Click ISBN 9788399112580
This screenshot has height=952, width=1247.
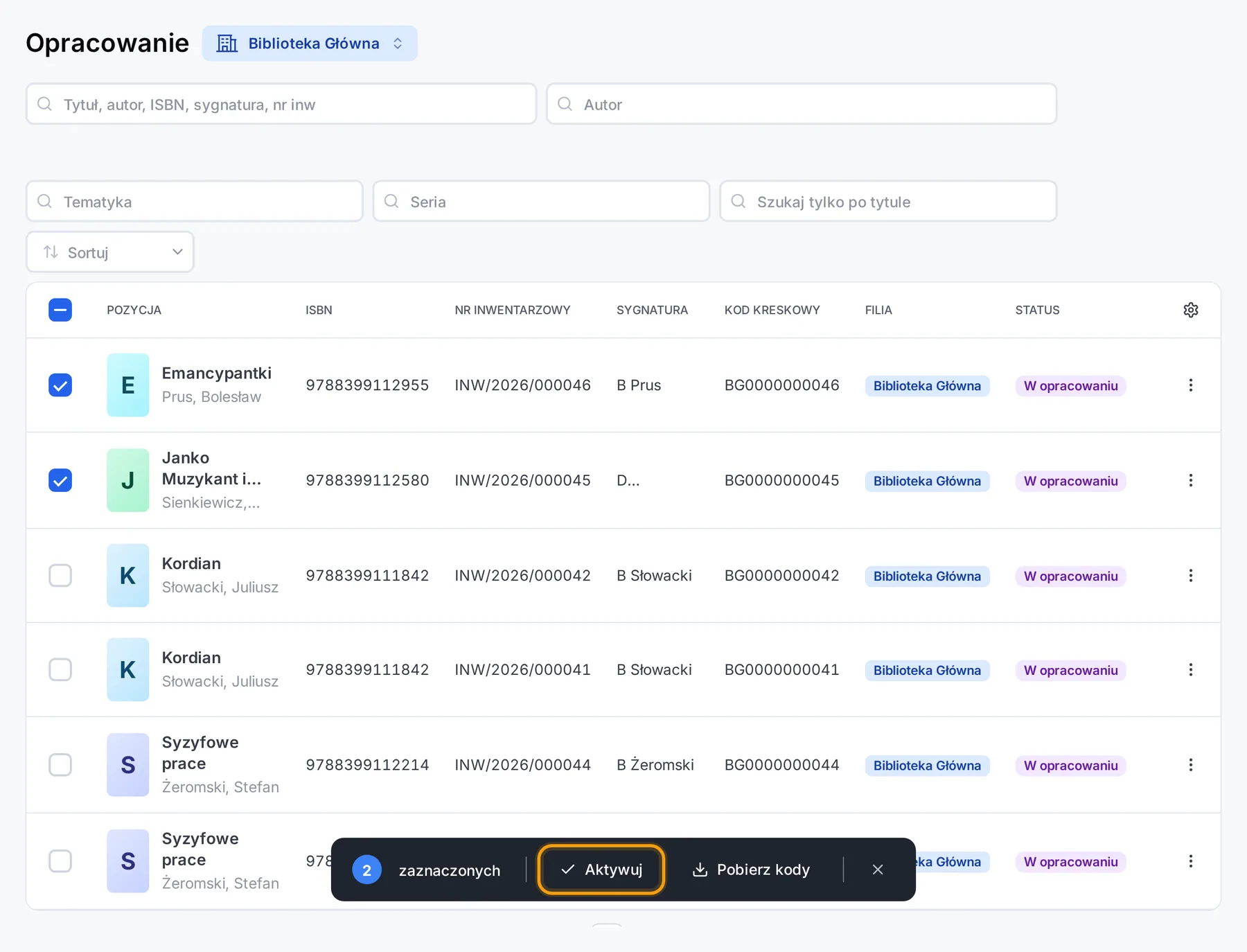[367, 480]
